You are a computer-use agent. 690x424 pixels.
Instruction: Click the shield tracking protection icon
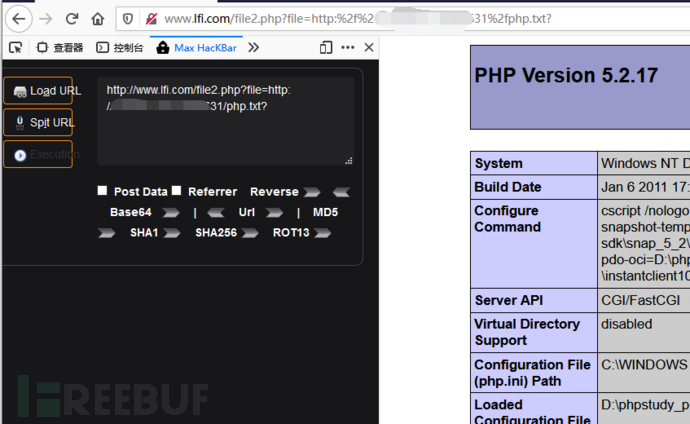[x=128, y=19]
